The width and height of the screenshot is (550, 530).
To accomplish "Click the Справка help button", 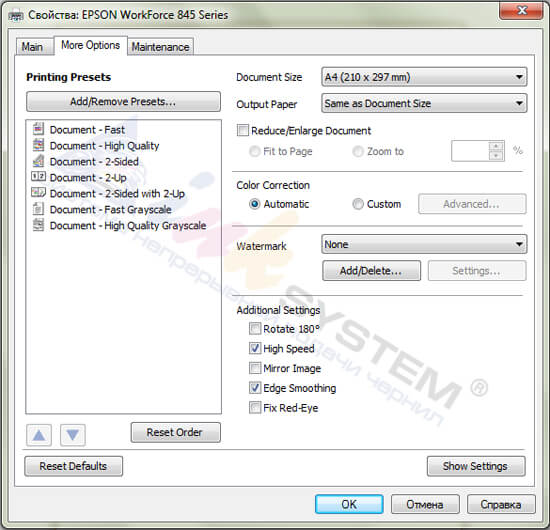I will 501,504.
